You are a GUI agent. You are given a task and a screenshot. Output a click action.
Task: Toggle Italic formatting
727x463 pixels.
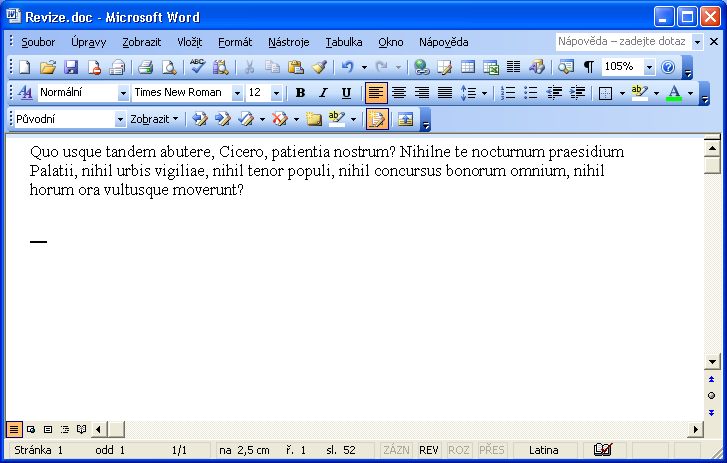tap(323, 93)
